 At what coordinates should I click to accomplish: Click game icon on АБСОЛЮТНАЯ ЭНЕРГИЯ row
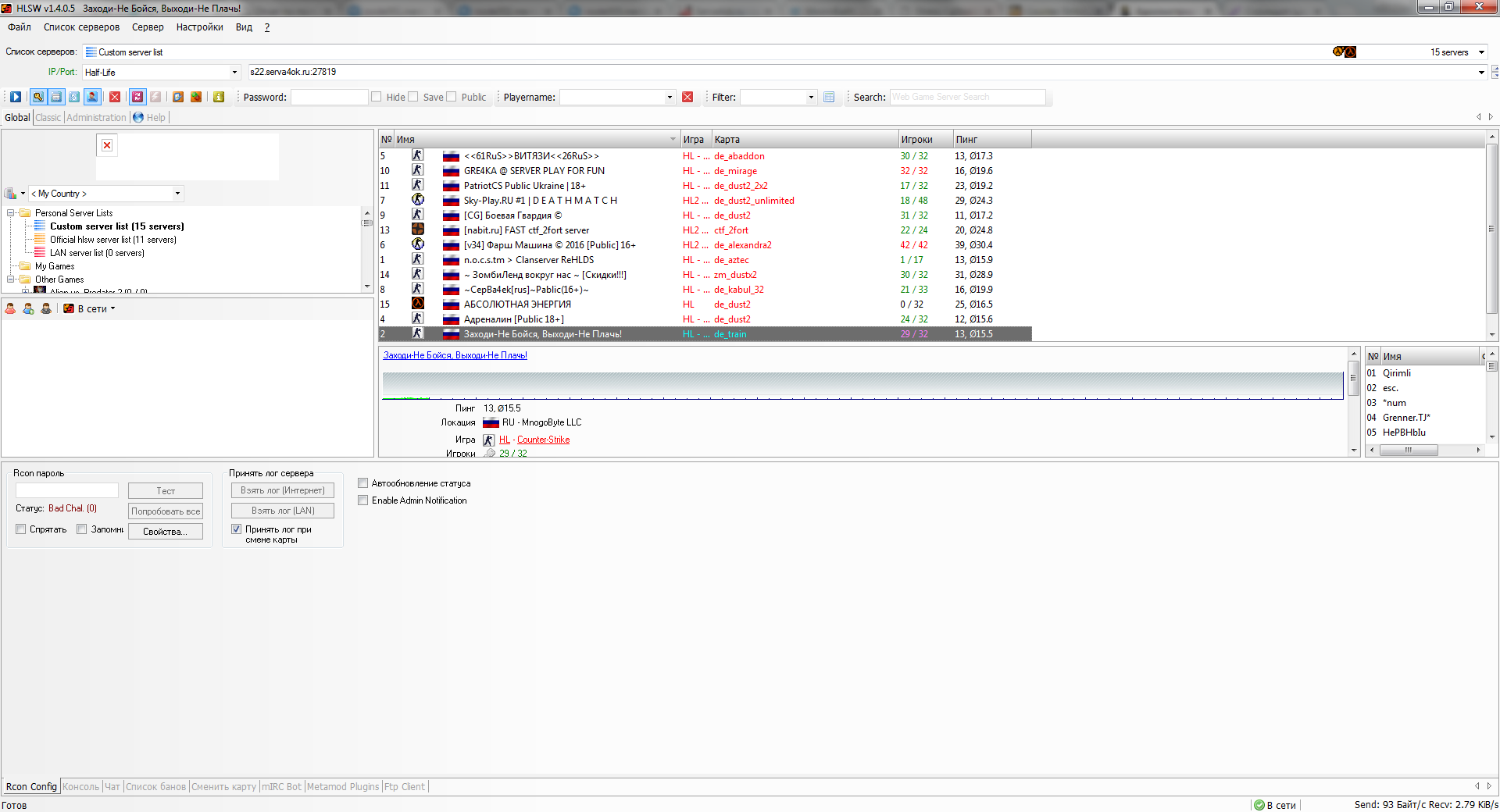[418, 304]
